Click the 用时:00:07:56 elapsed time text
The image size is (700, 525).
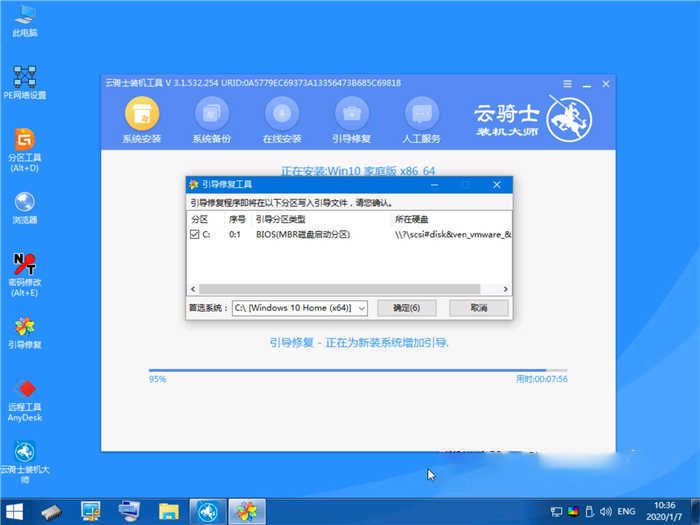coord(542,379)
